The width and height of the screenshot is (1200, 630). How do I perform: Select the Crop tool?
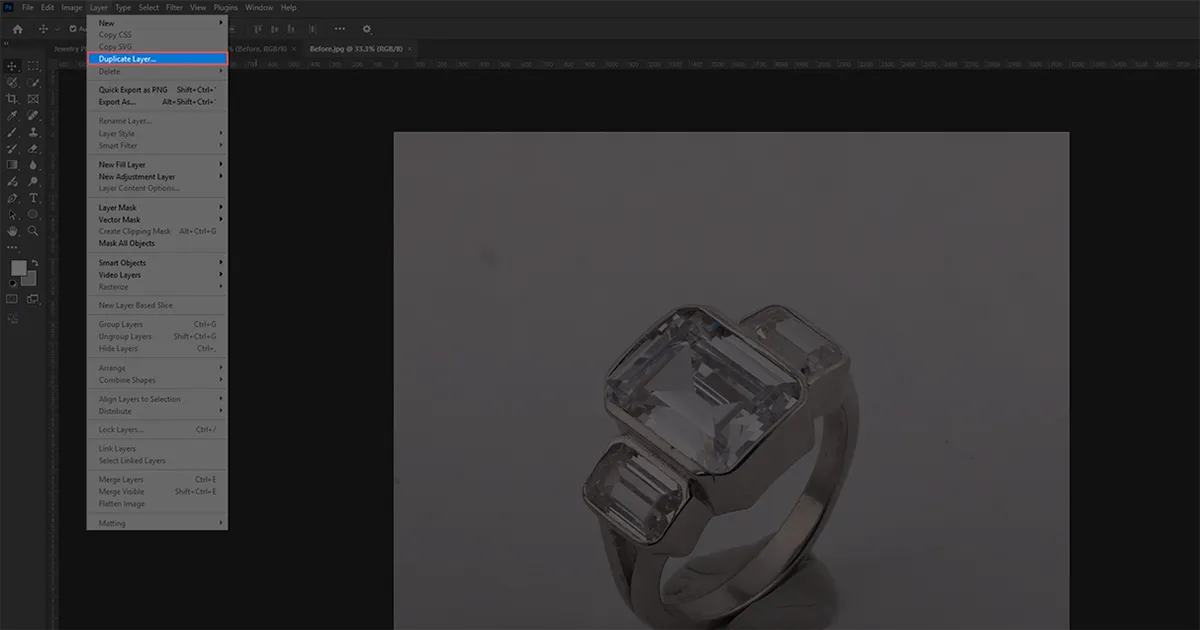(x=12, y=100)
